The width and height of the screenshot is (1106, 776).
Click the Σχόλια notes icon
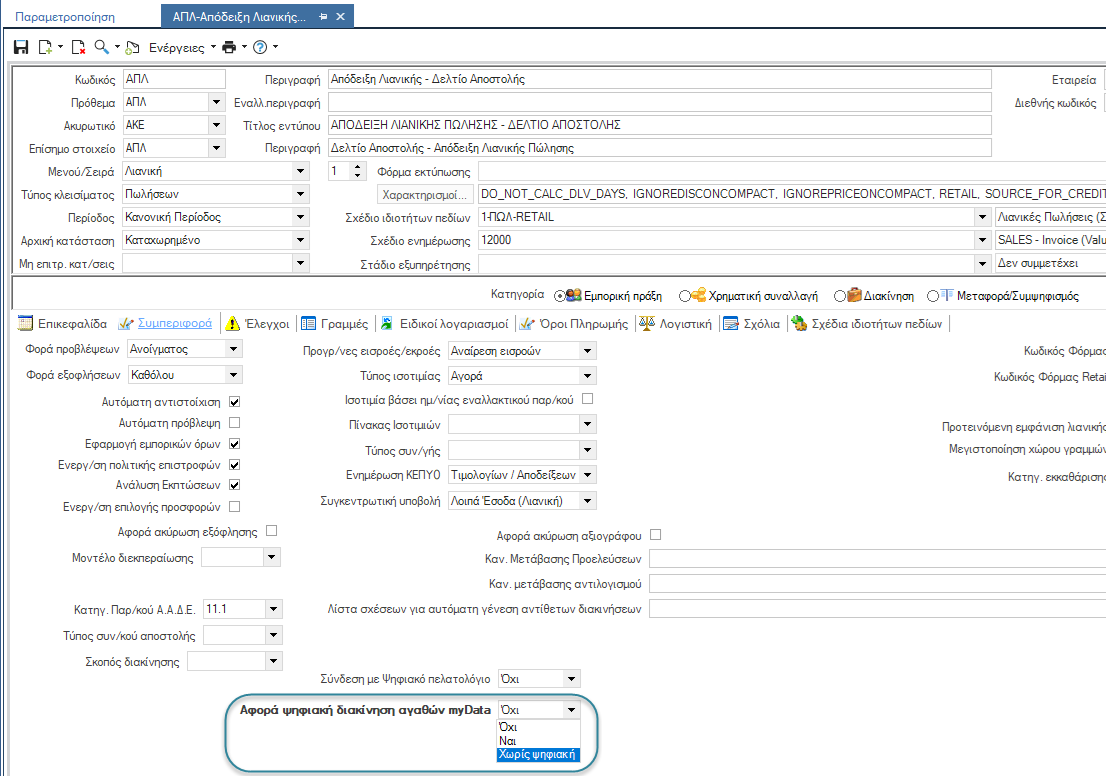731,323
